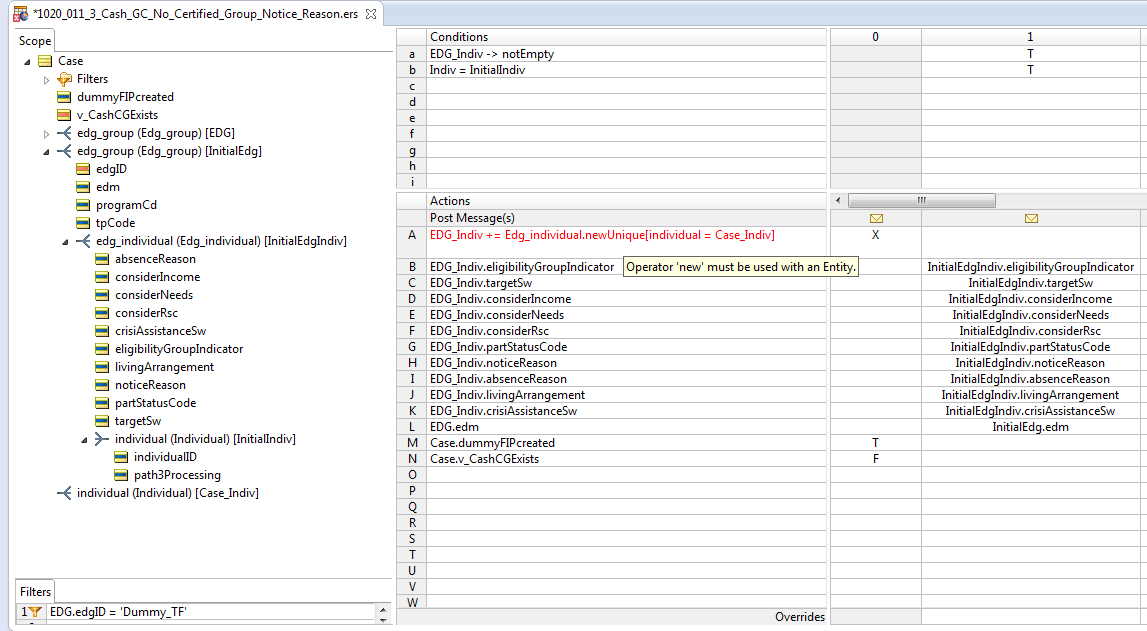Collapse the edg_individual [InitialEdgIndiv] node
This screenshot has width=1147, height=631.
[x=65, y=241]
